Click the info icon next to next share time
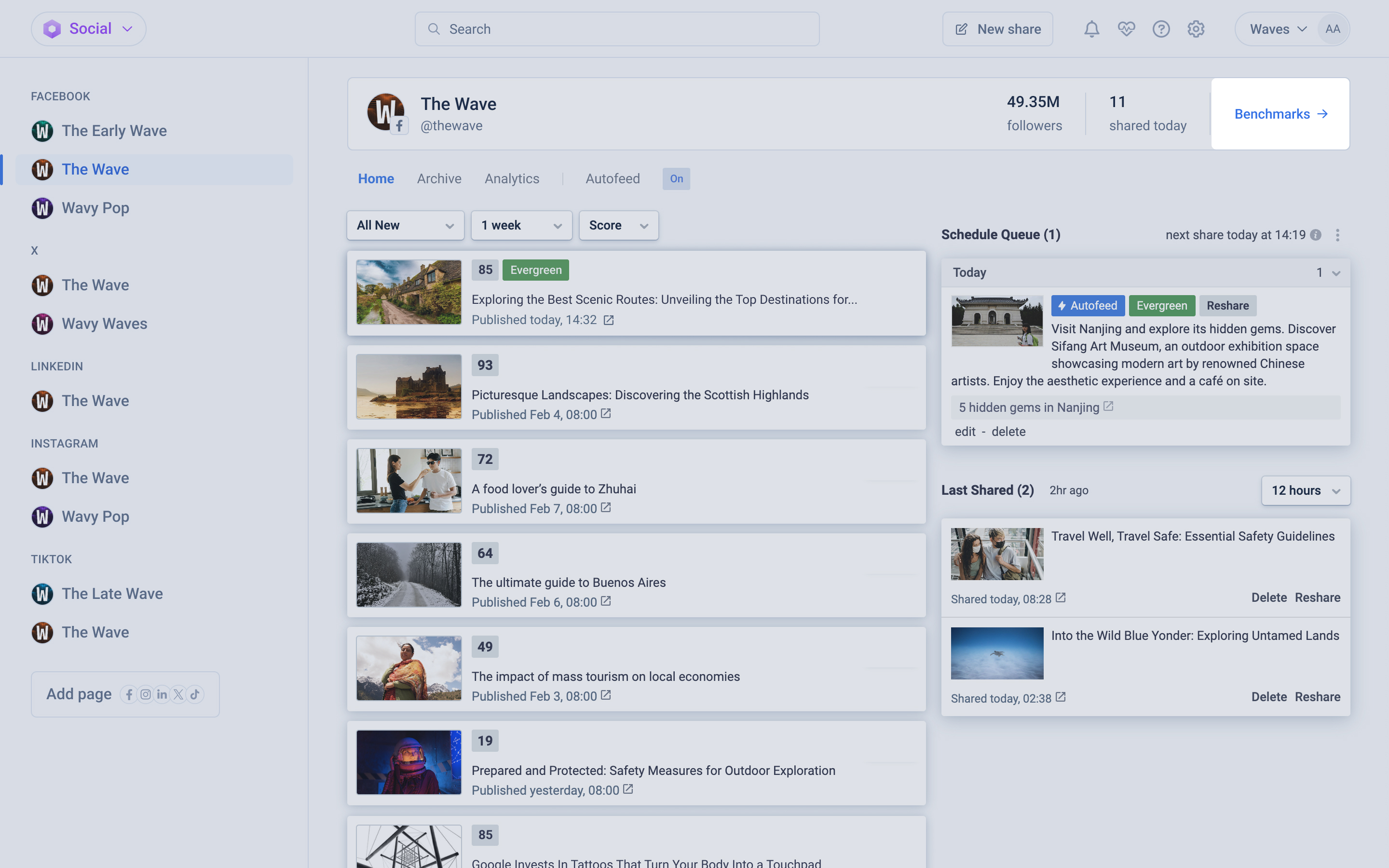Viewport: 1389px width, 868px height. 1316,235
